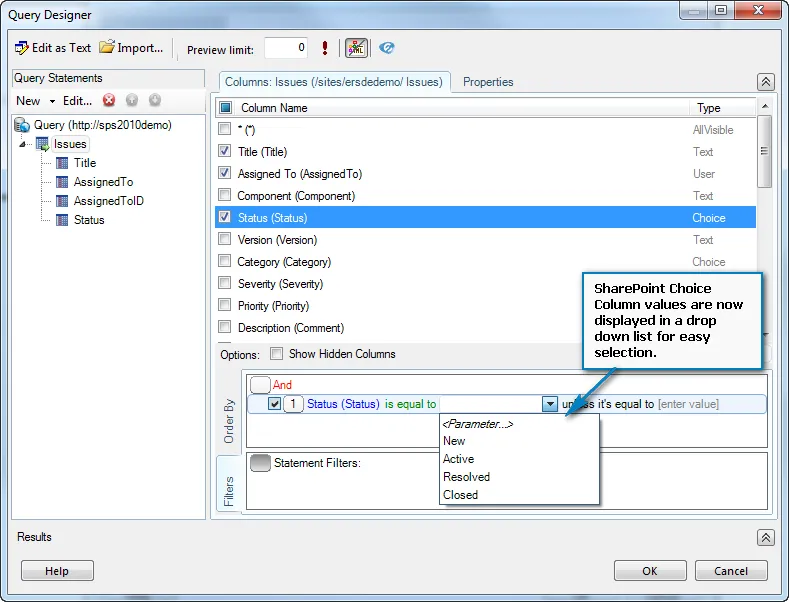Check the Component (Component) column checkbox
The width and height of the screenshot is (789, 602).
tap(225, 196)
